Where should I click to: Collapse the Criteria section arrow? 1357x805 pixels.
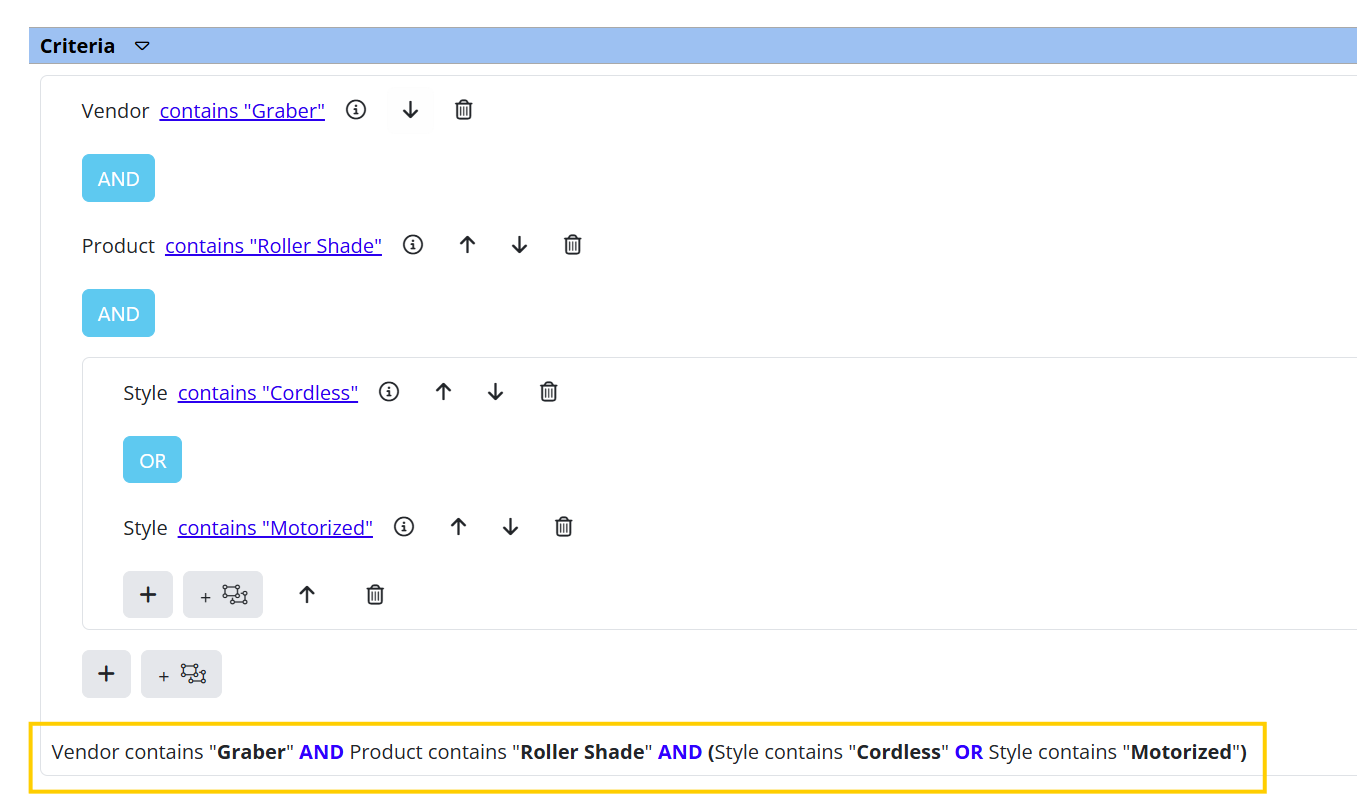[142, 46]
